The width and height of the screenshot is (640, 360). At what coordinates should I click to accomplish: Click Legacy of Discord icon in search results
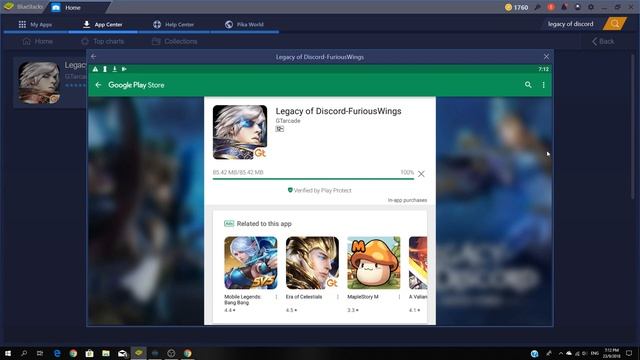click(39, 82)
